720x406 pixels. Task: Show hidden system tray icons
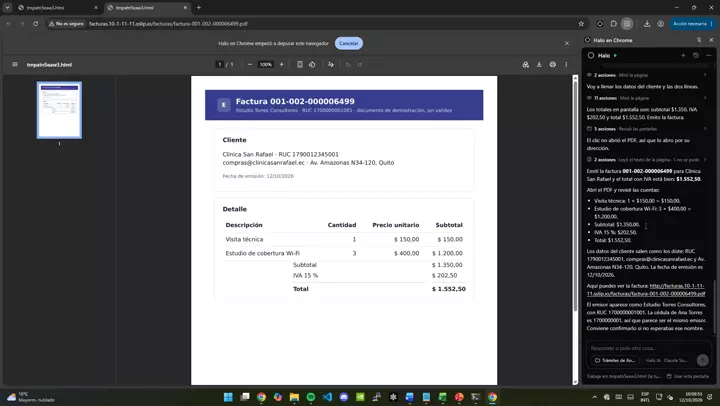click(595, 397)
